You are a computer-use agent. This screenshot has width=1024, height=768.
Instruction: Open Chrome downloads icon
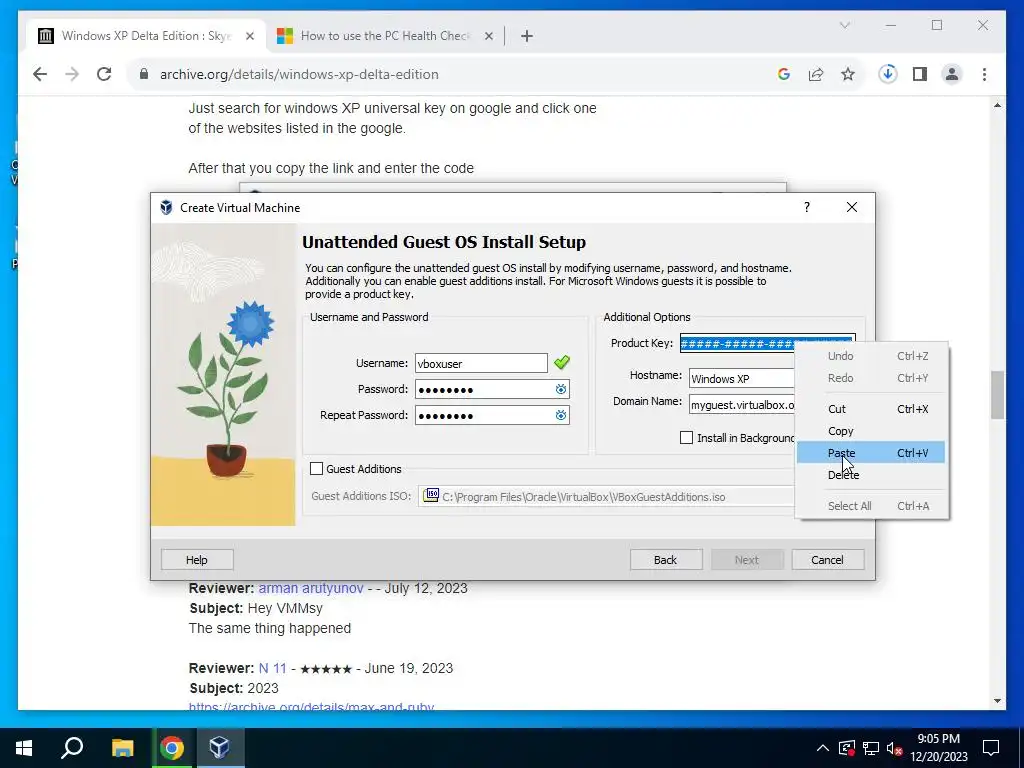(888, 74)
